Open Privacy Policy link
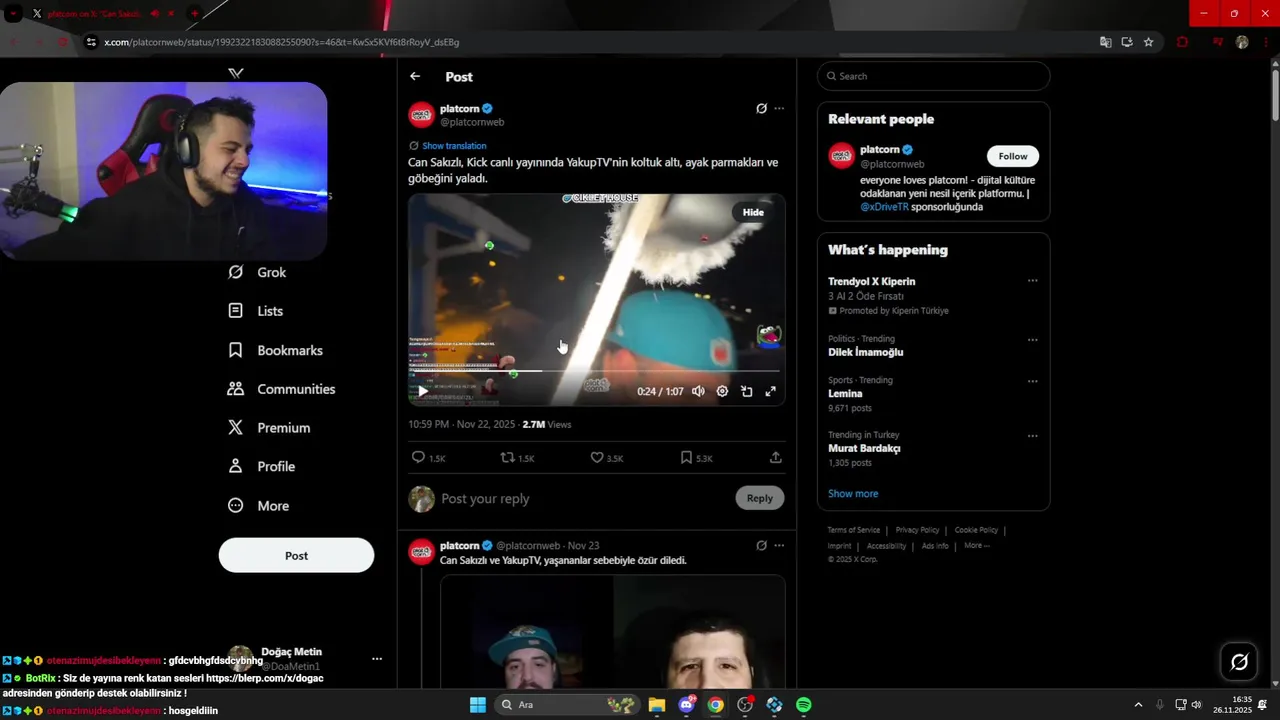 point(917,530)
